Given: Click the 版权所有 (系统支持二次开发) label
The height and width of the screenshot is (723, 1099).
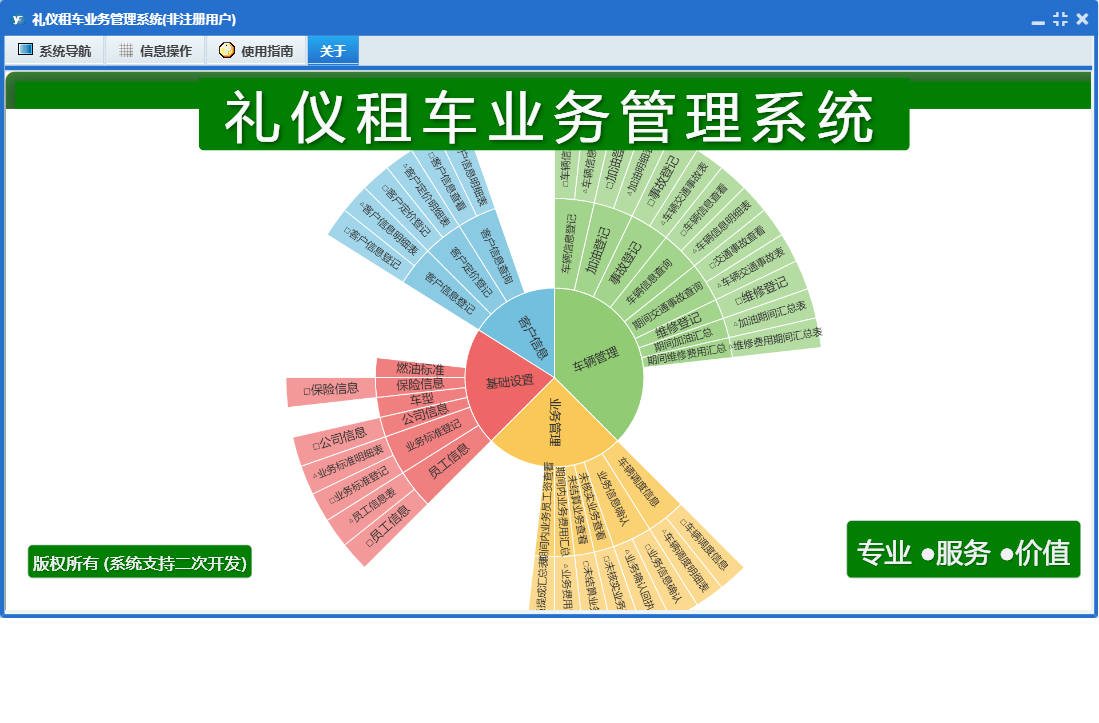Looking at the screenshot, I should click(139, 563).
